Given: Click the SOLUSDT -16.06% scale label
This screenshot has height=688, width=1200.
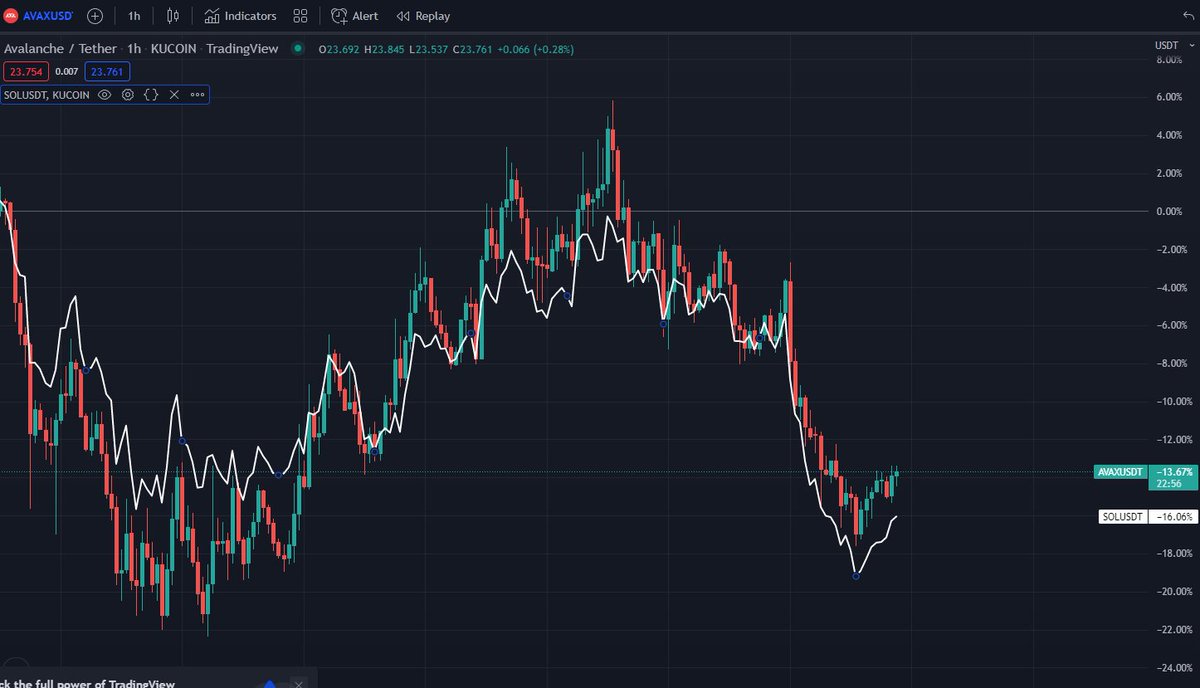Looking at the screenshot, I should [x=1147, y=517].
